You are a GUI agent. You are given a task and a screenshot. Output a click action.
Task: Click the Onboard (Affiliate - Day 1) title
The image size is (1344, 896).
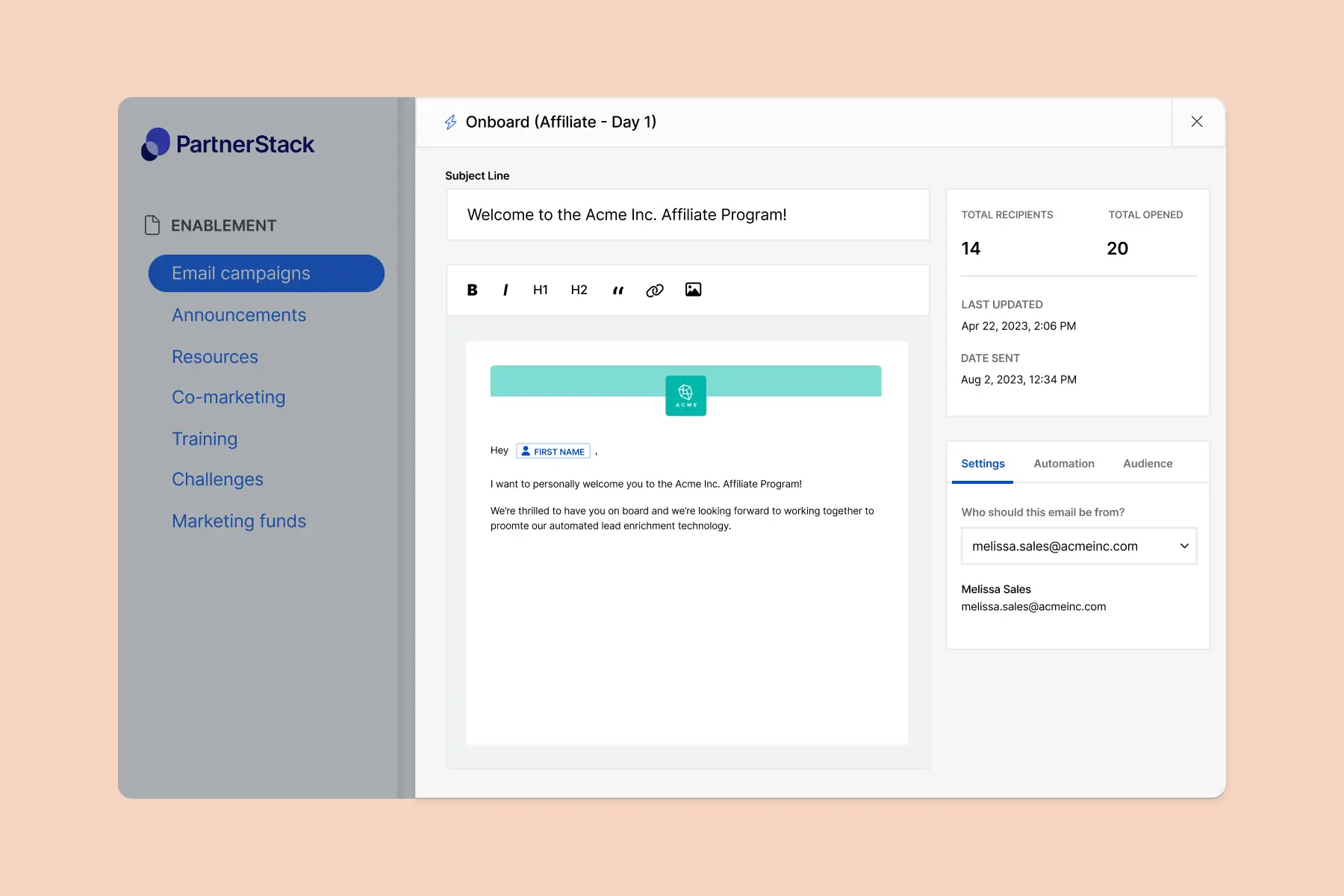coord(561,122)
